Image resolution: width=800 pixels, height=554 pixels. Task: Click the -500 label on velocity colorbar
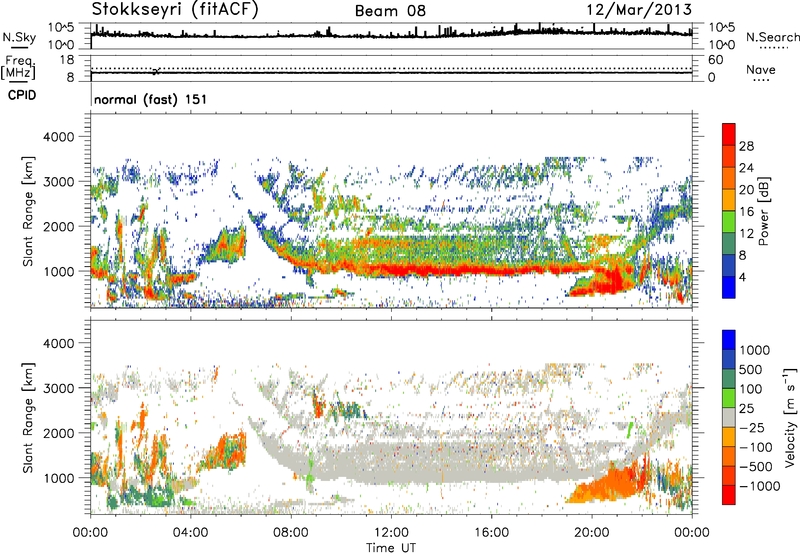click(x=756, y=466)
